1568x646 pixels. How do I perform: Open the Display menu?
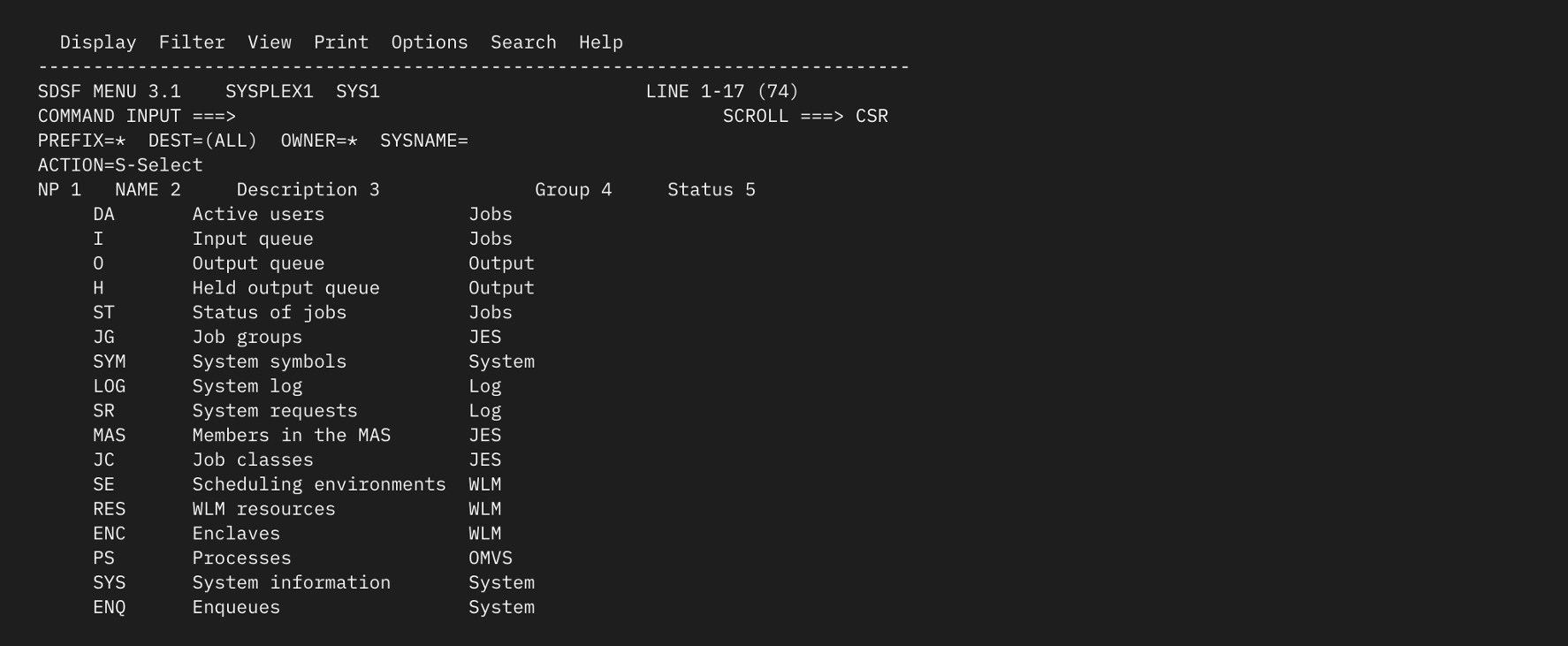[97, 42]
